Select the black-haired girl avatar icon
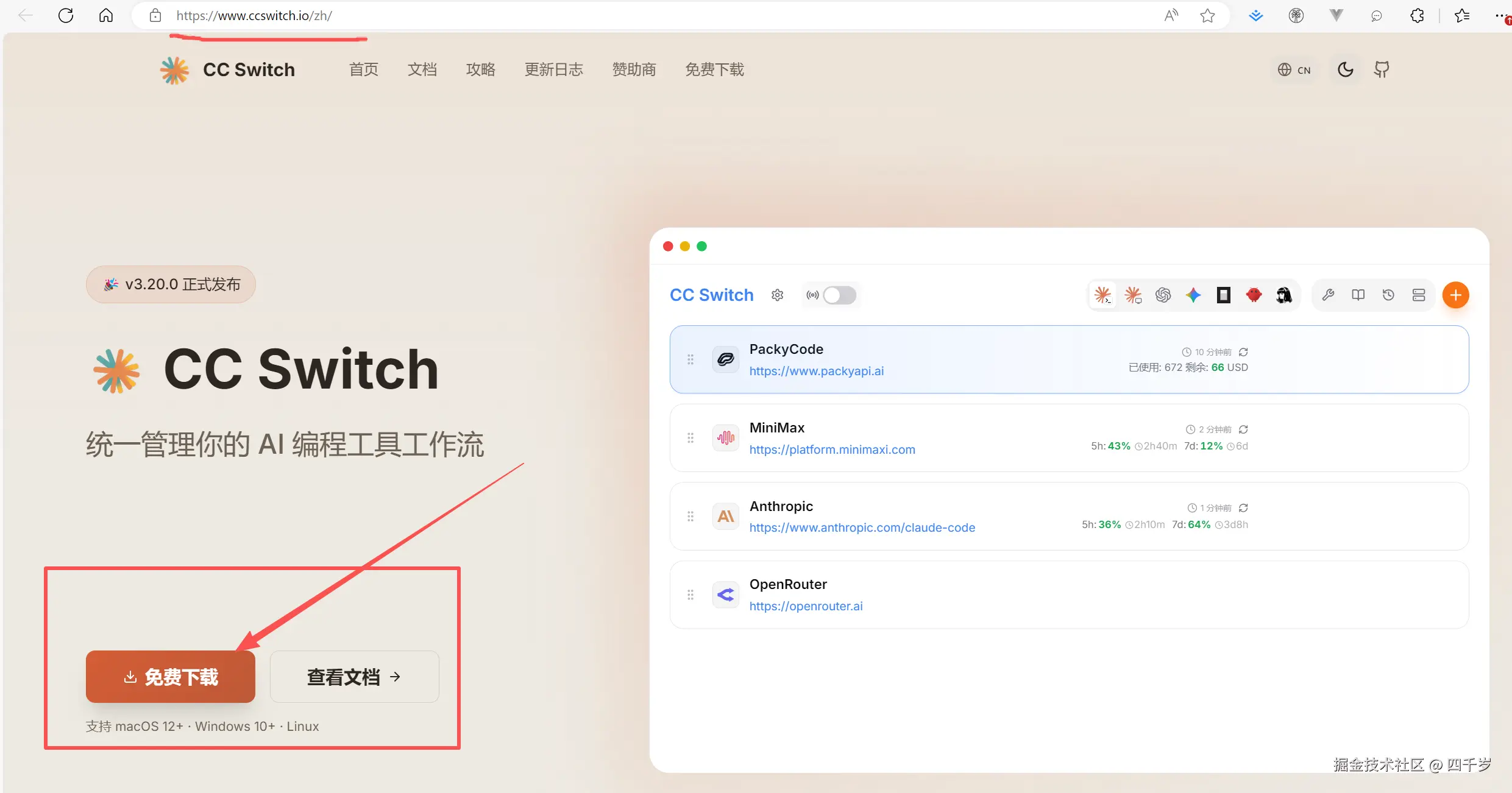The height and width of the screenshot is (793, 1512). click(1284, 295)
